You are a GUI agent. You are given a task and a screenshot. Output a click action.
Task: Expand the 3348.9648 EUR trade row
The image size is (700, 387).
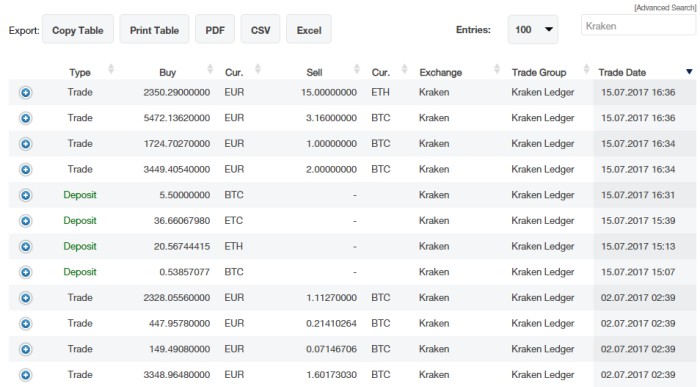(x=25, y=375)
